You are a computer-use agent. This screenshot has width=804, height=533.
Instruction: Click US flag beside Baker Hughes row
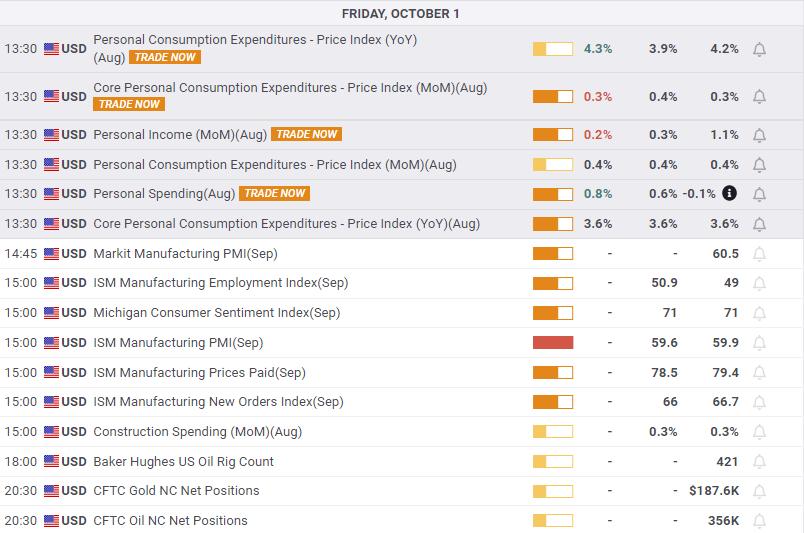click(52, 462)
